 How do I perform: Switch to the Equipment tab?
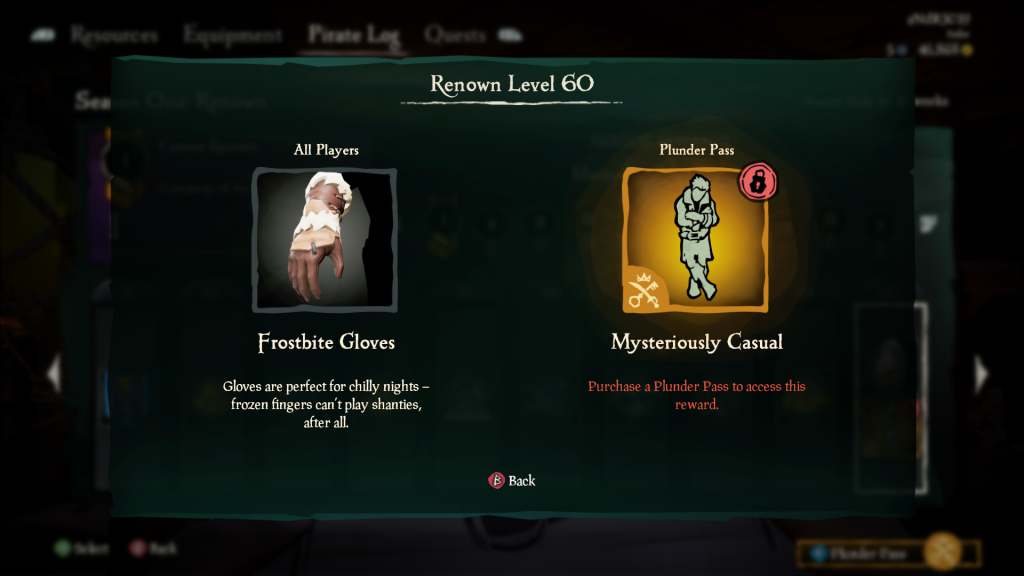click(232, 35)
